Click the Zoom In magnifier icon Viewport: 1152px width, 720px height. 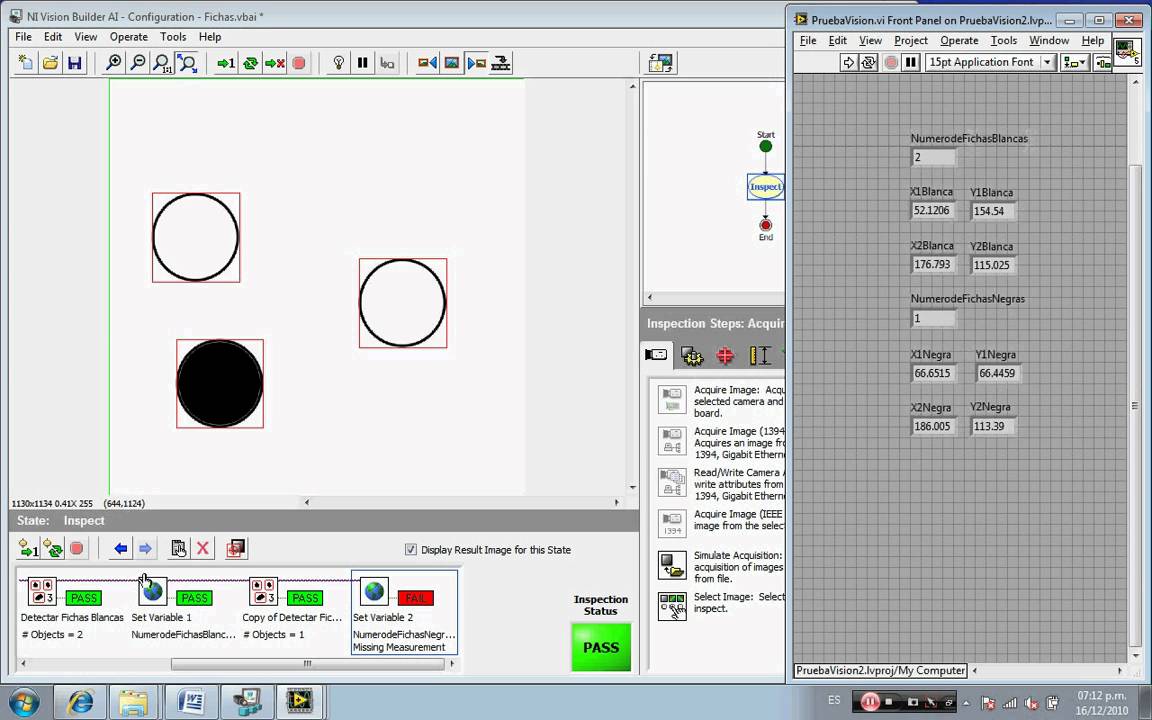113,63
